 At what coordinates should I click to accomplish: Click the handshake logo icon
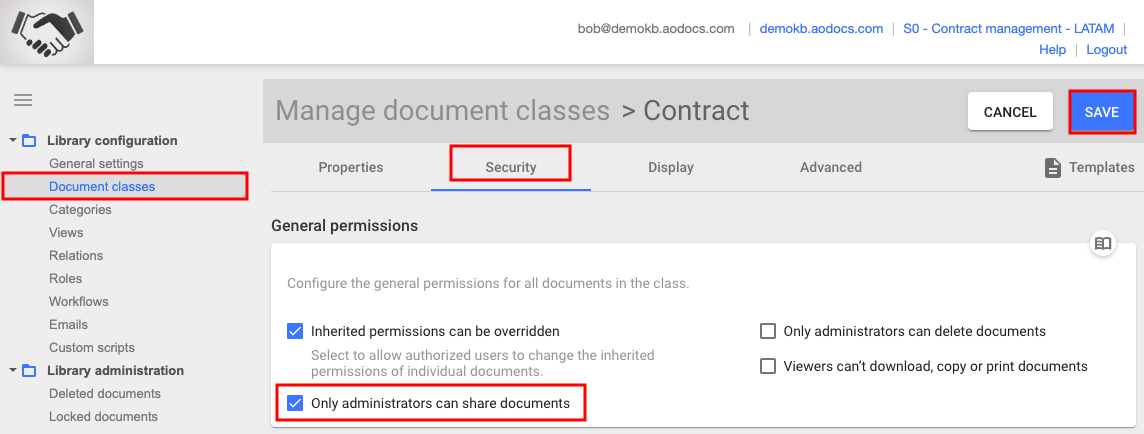click(x=47, y=32)
